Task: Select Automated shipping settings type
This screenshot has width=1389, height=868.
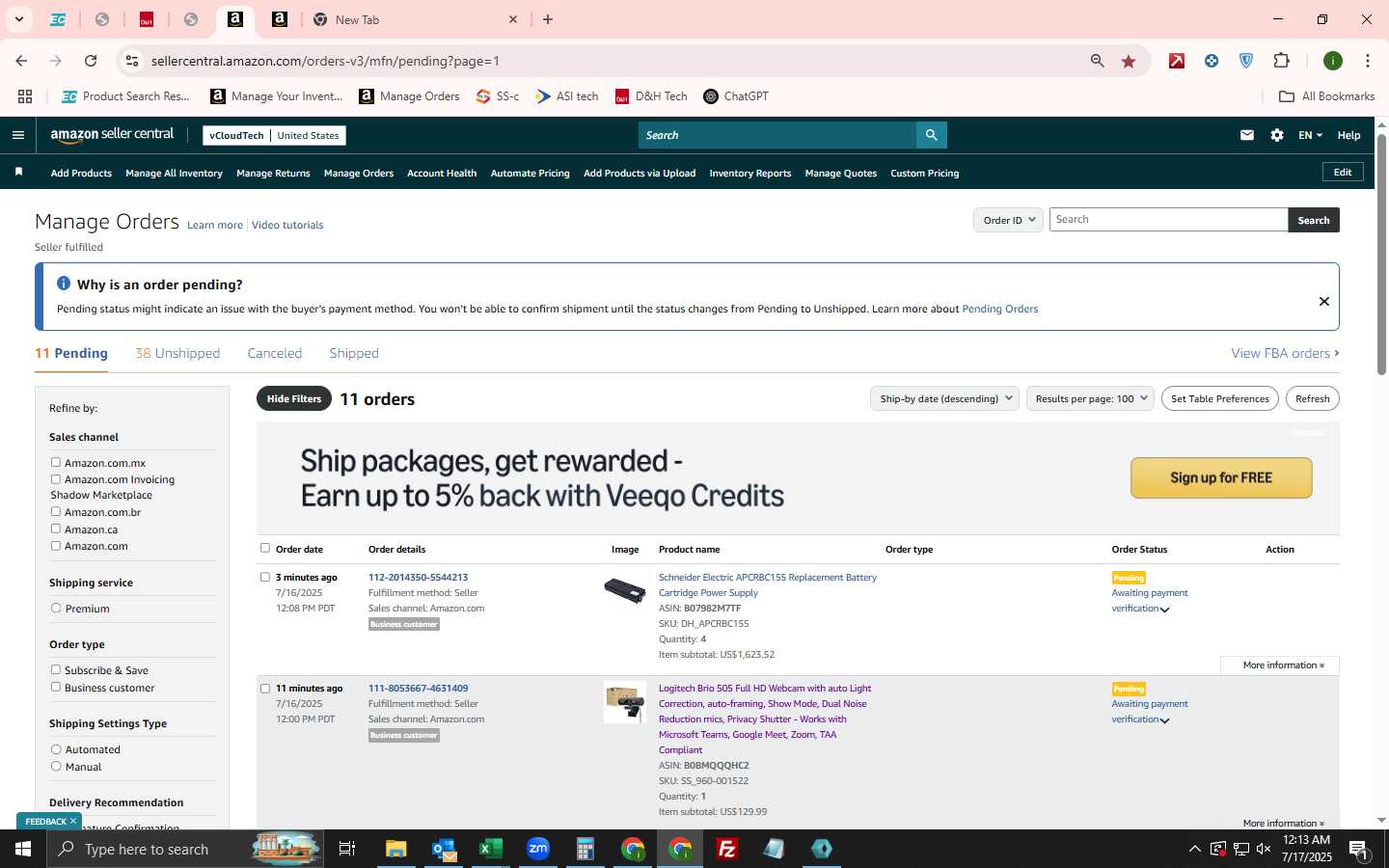Action: 56,749
